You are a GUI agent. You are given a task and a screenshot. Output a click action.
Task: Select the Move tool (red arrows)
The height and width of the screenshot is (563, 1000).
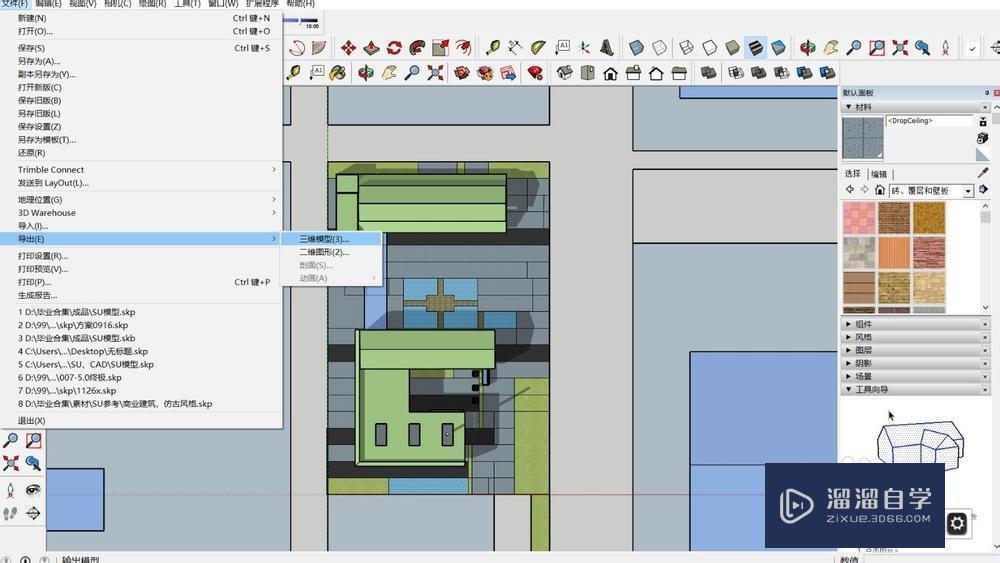(x=348, y=48)
